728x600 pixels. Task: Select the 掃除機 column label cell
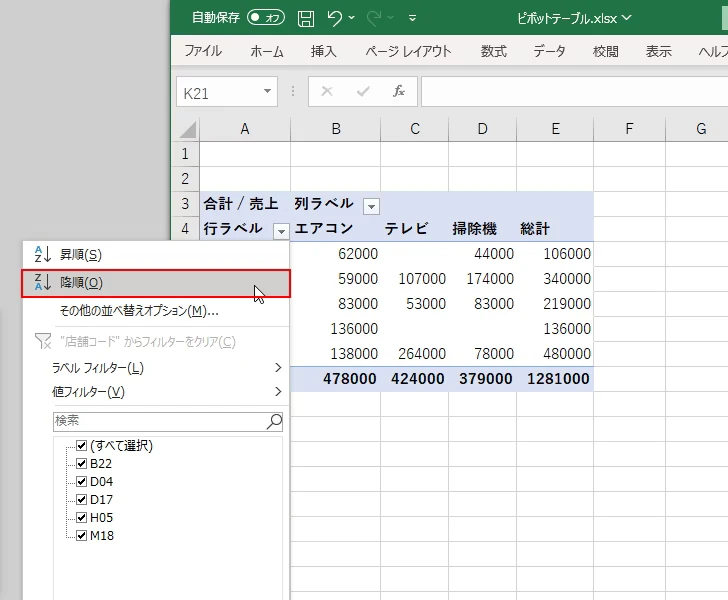(x=482, y=228)
